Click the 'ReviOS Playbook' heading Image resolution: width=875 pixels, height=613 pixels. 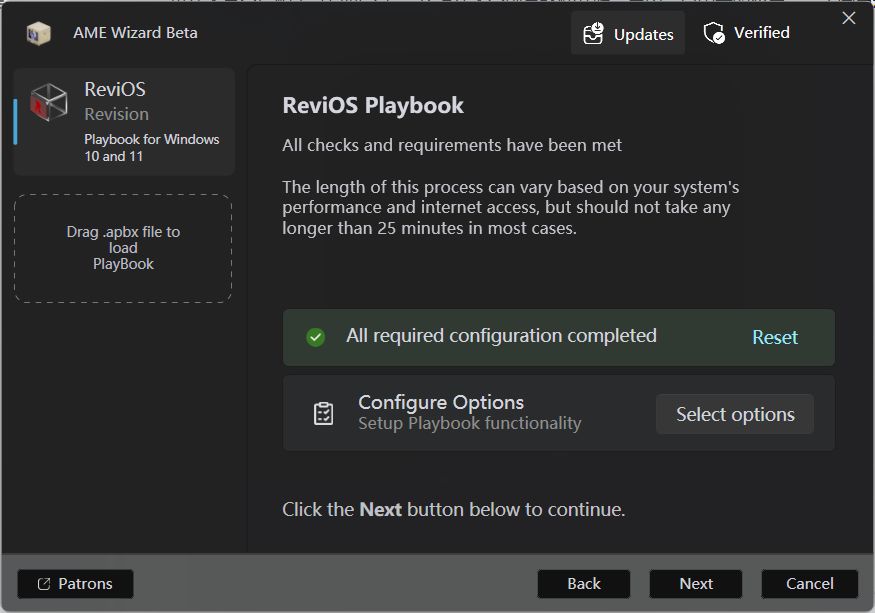(373, 106)
